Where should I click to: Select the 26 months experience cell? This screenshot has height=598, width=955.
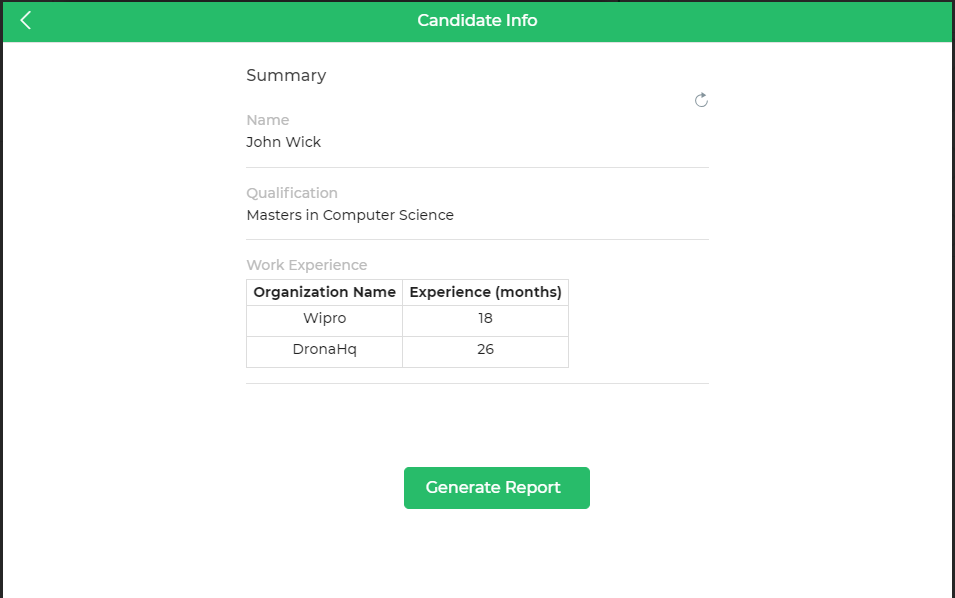click(485, 351)
